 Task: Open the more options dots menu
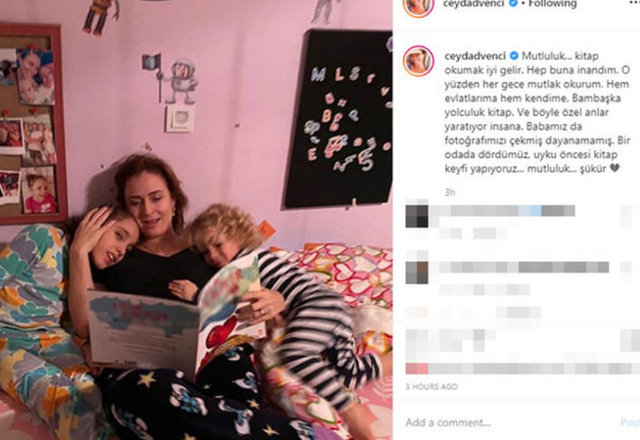click(633, 3)
